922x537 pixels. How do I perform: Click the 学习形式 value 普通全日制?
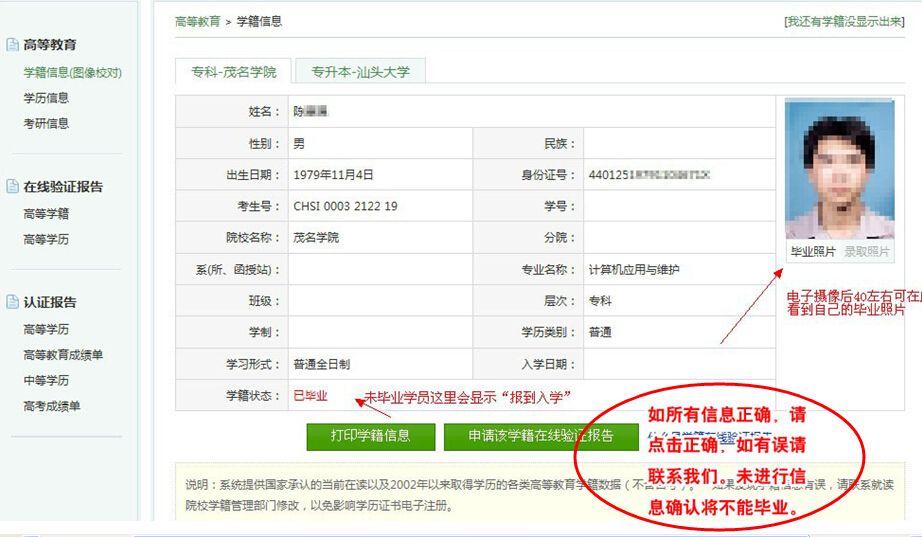click(x=322, y=364)
